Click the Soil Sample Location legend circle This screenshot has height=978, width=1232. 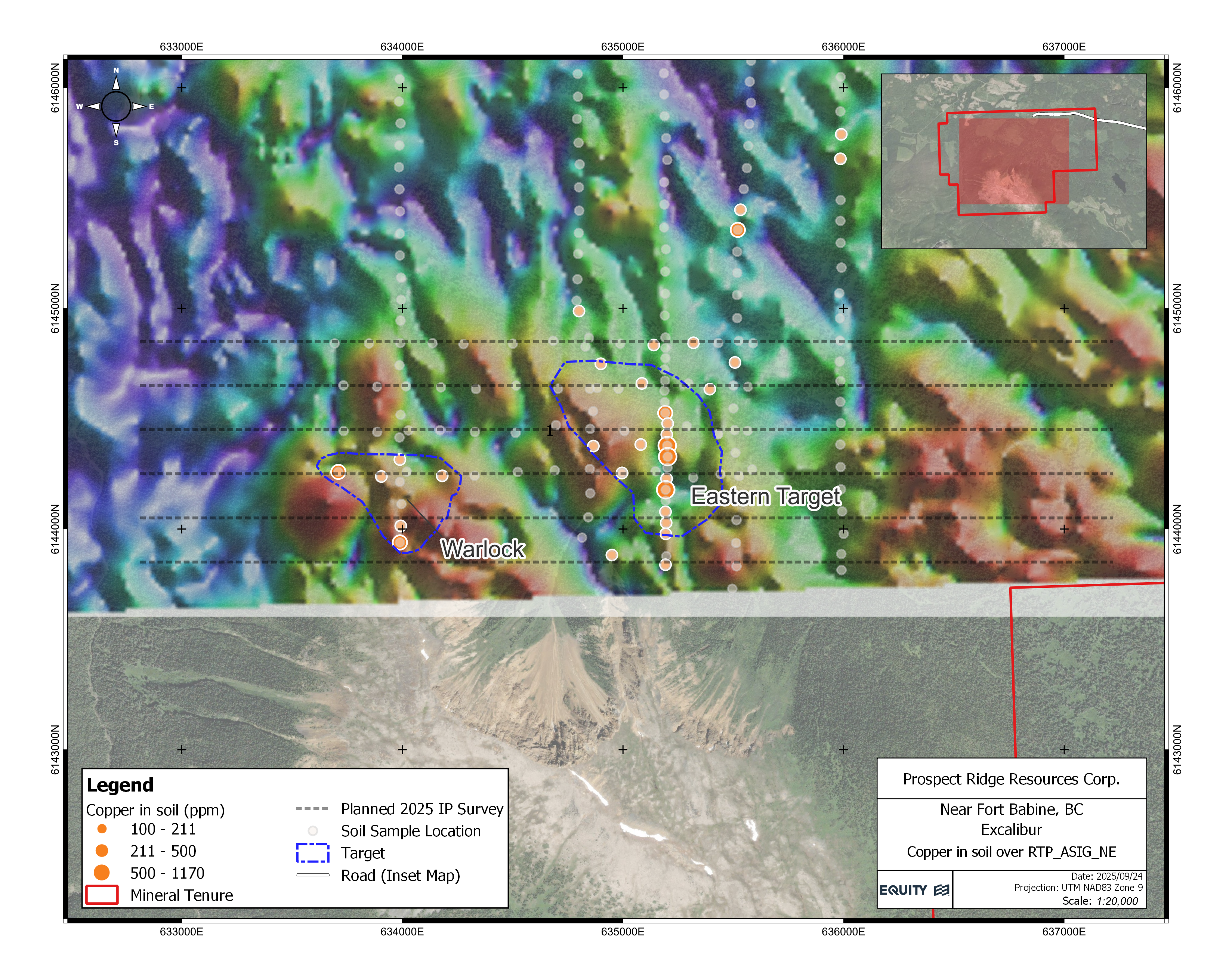point(312,831)
